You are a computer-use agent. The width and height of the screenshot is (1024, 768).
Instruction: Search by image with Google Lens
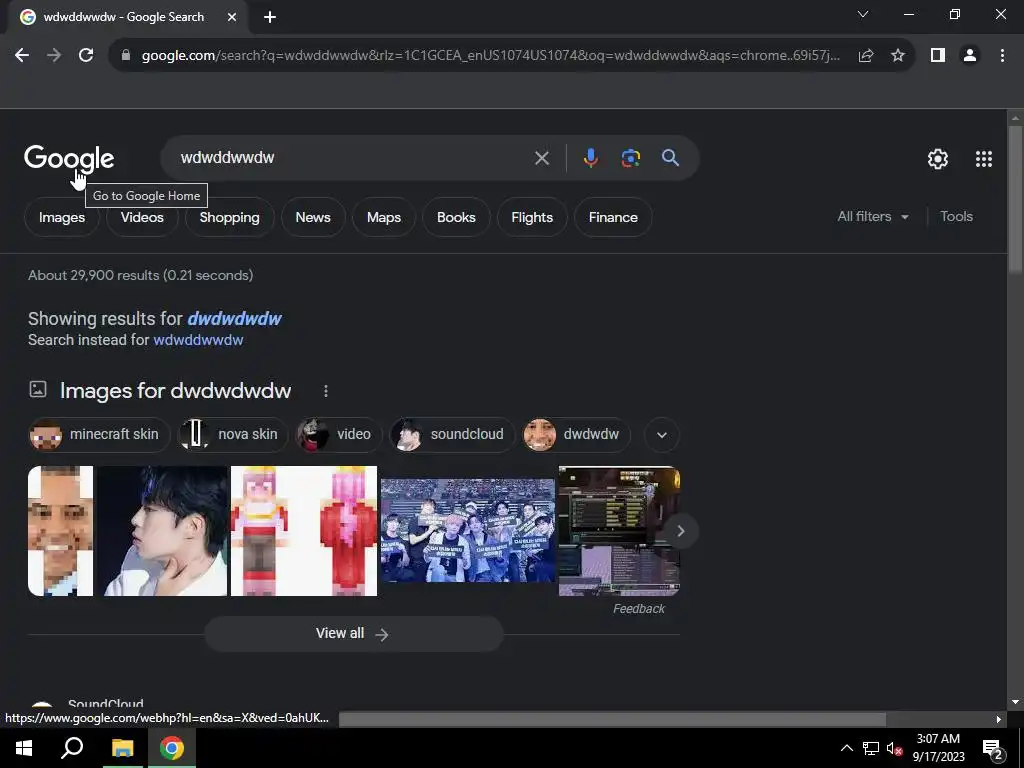(631, 158)
